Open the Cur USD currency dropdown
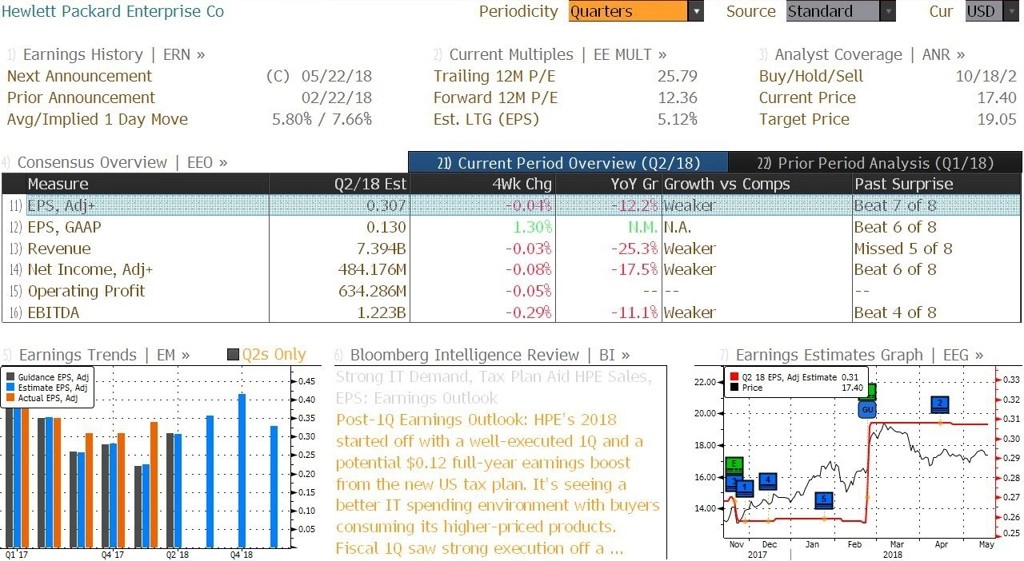Viewport: 1024px width, 561px height. pyautogui.click(x=991, y=11)
